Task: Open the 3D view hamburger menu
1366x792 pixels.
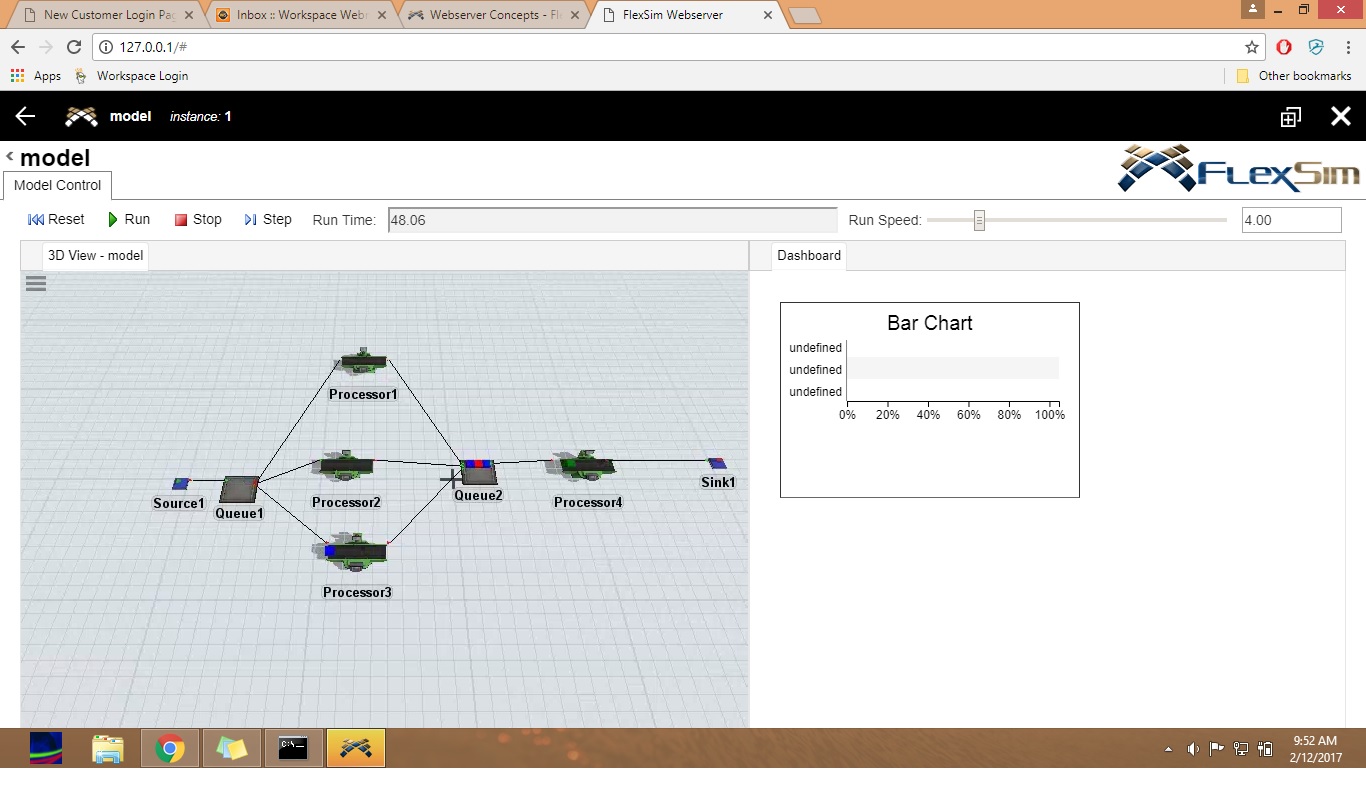Action: pyautogui.click(x=36, y=283)
